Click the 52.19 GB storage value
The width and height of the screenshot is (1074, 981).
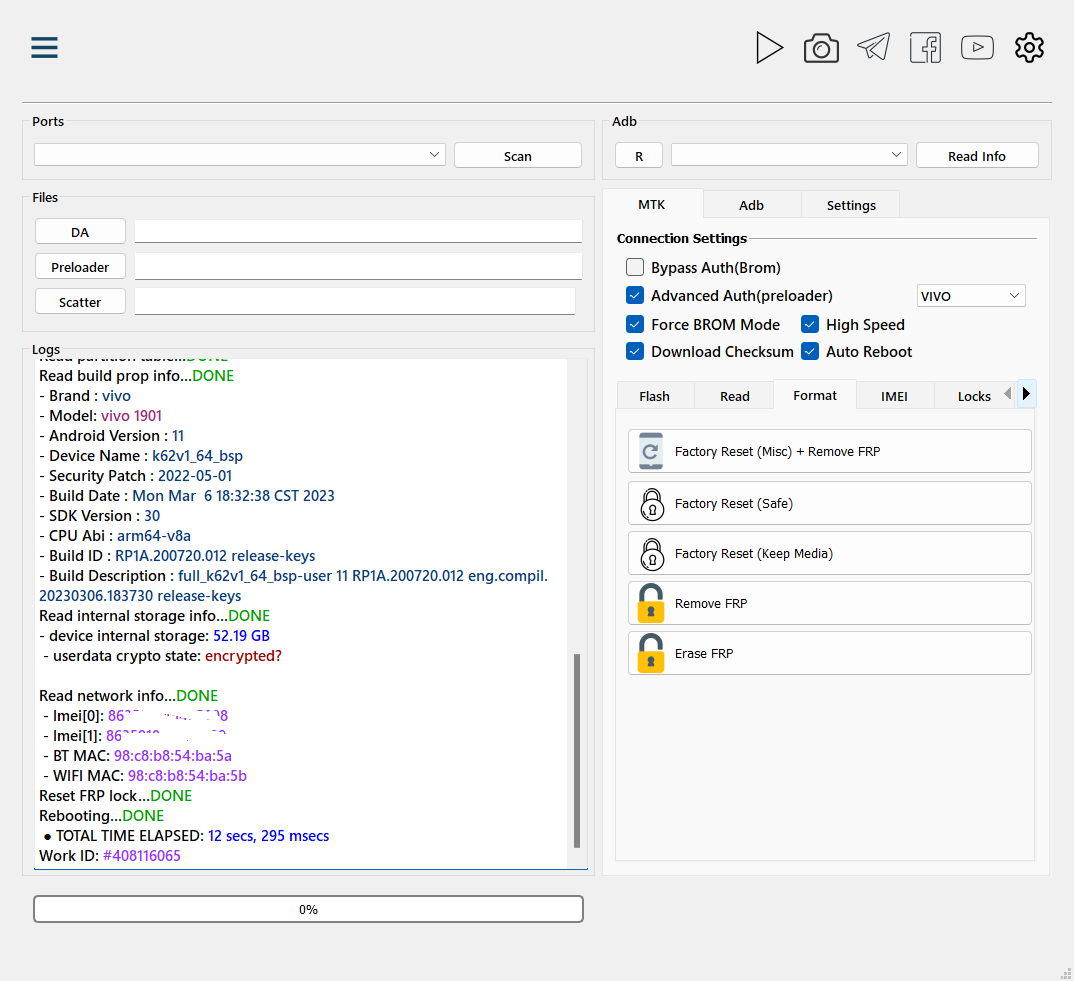point(241,635)
